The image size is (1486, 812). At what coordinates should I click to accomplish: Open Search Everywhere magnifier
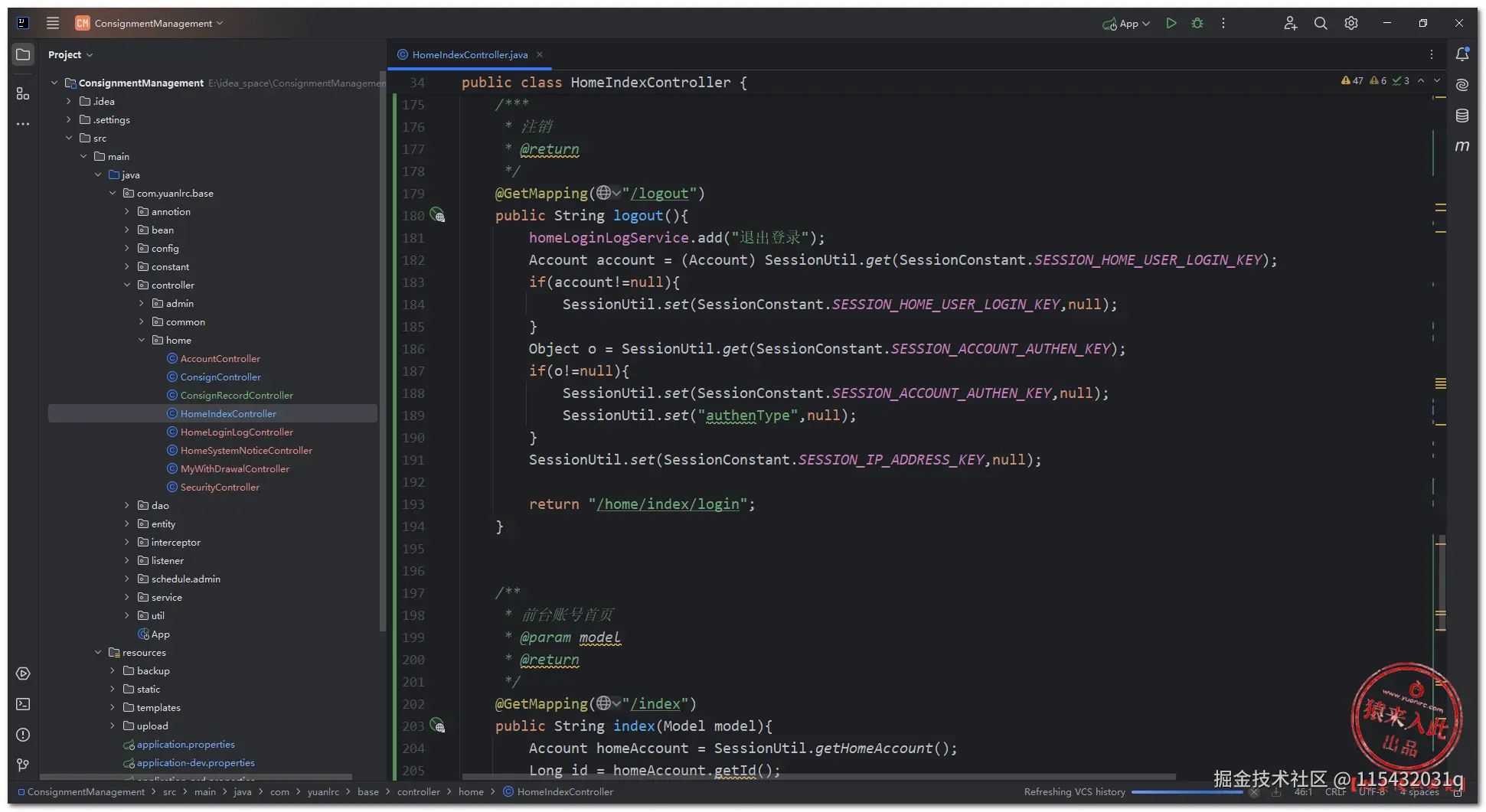pyautogui.click(x=1321, y=23)
